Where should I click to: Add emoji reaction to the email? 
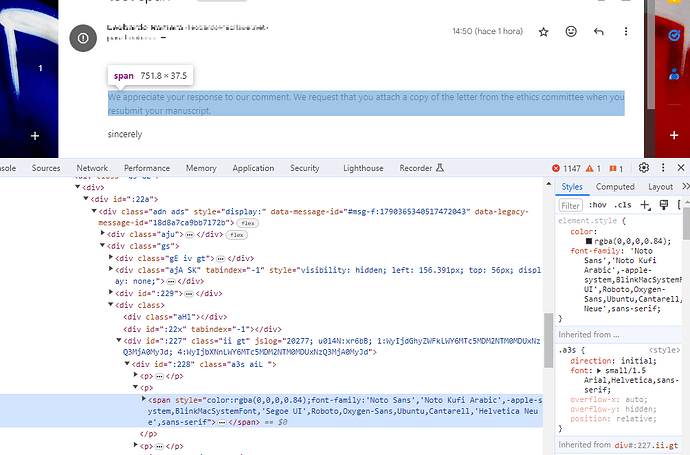pos(571,31)
